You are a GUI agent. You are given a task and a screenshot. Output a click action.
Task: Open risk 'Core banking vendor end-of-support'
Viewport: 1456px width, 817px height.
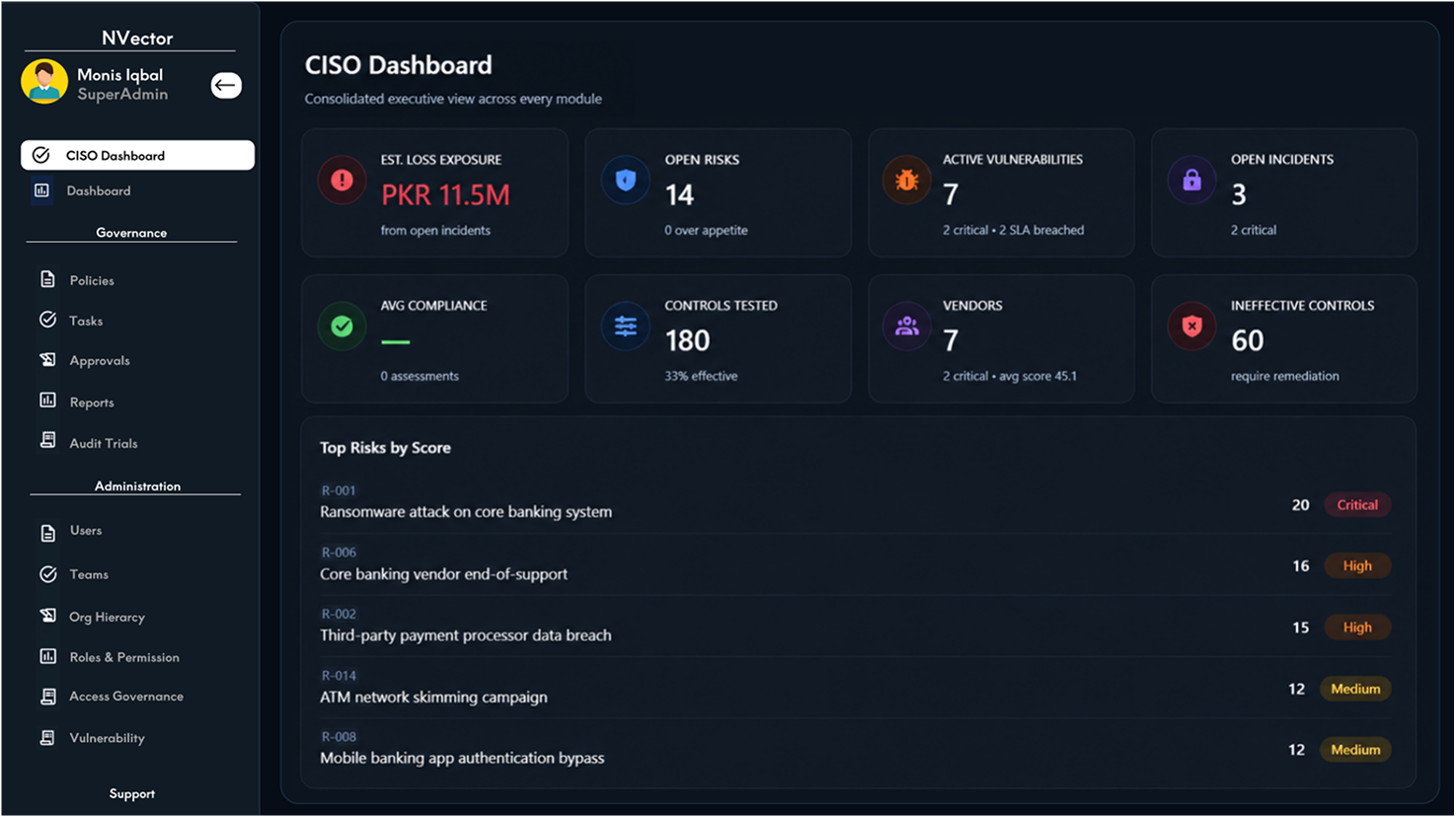(443, 574)
